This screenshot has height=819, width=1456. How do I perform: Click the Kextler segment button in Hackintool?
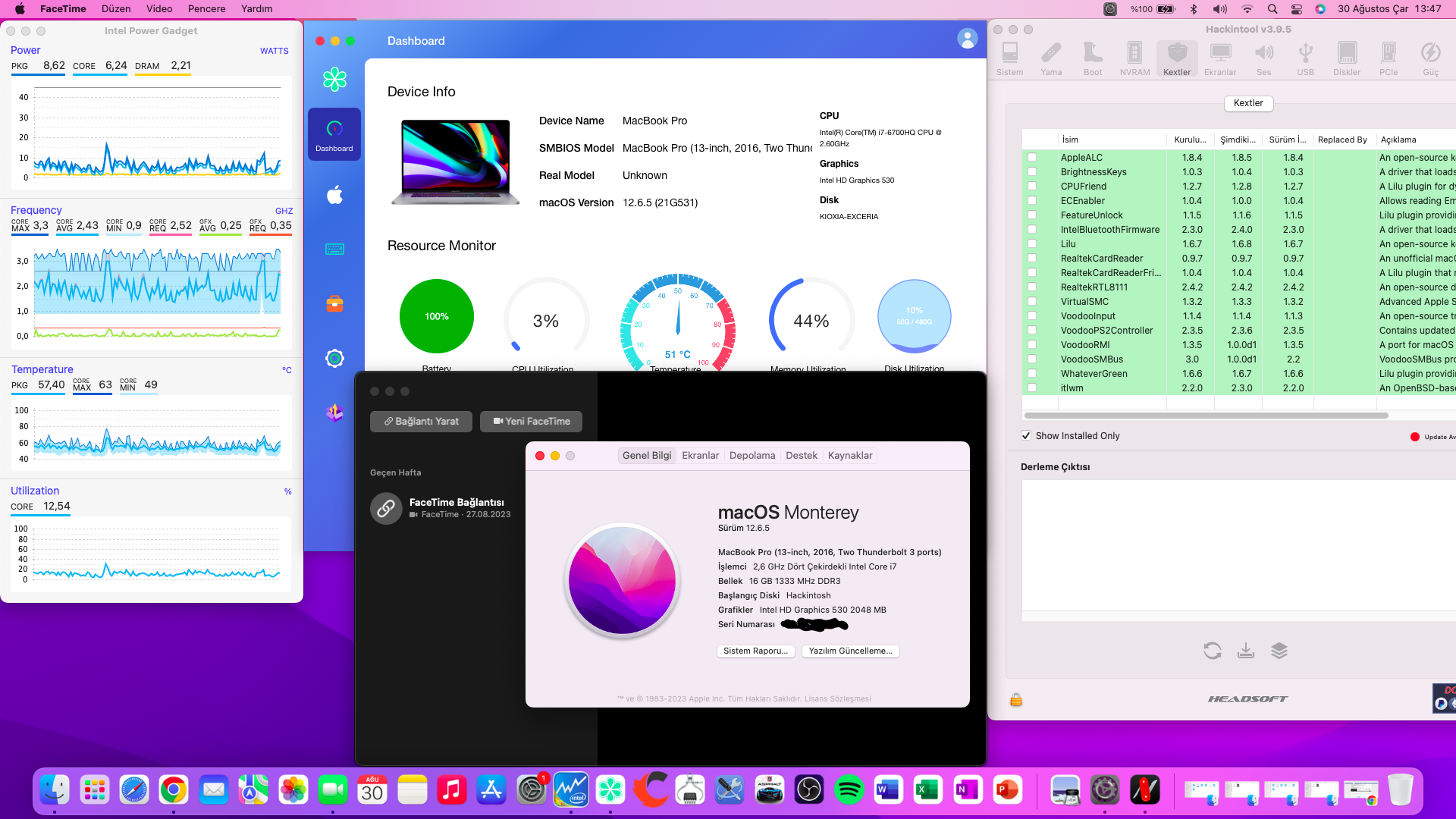pos(1248,103)
